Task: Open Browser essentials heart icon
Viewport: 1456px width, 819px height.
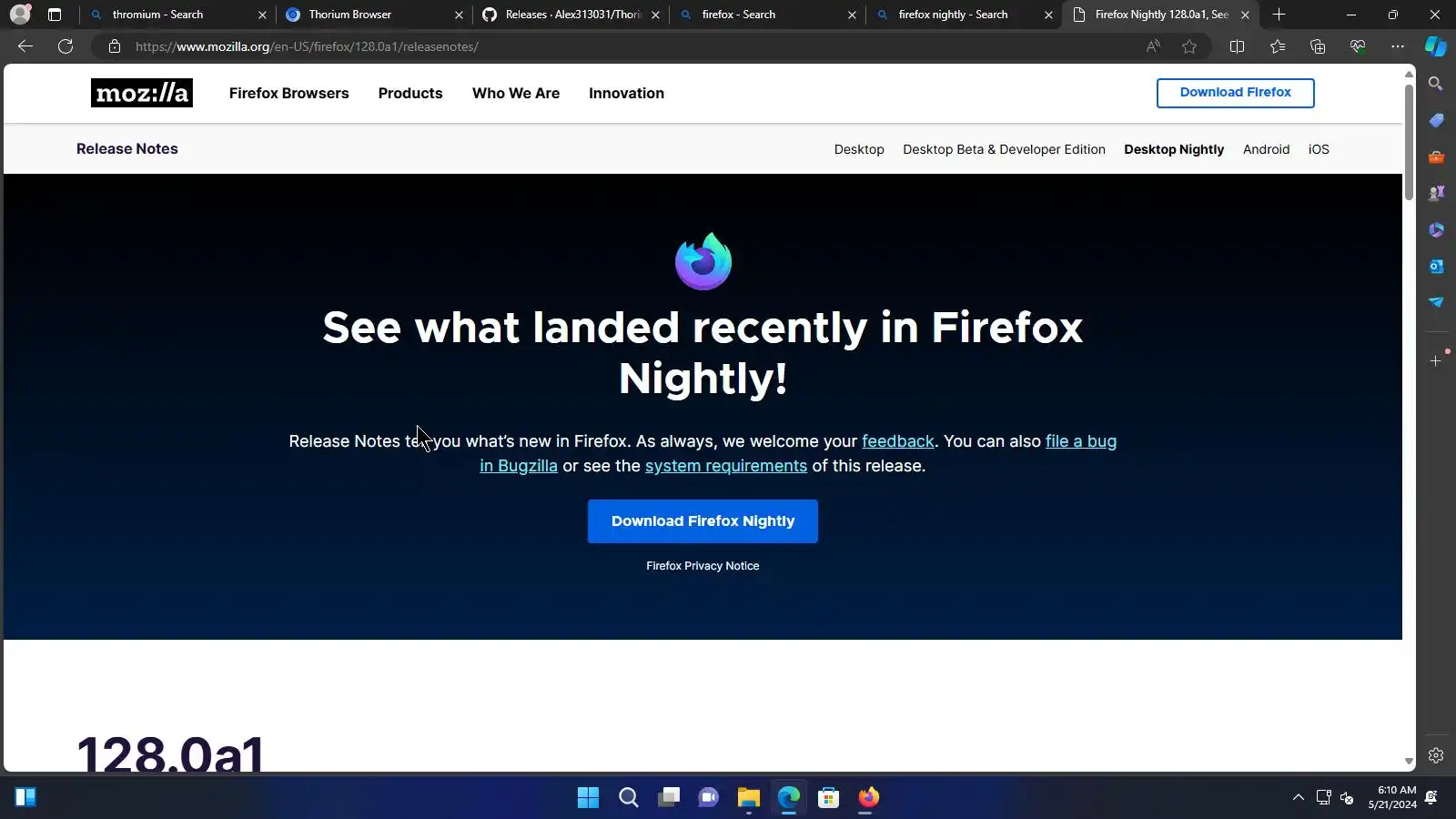Action: point(1358,46)
